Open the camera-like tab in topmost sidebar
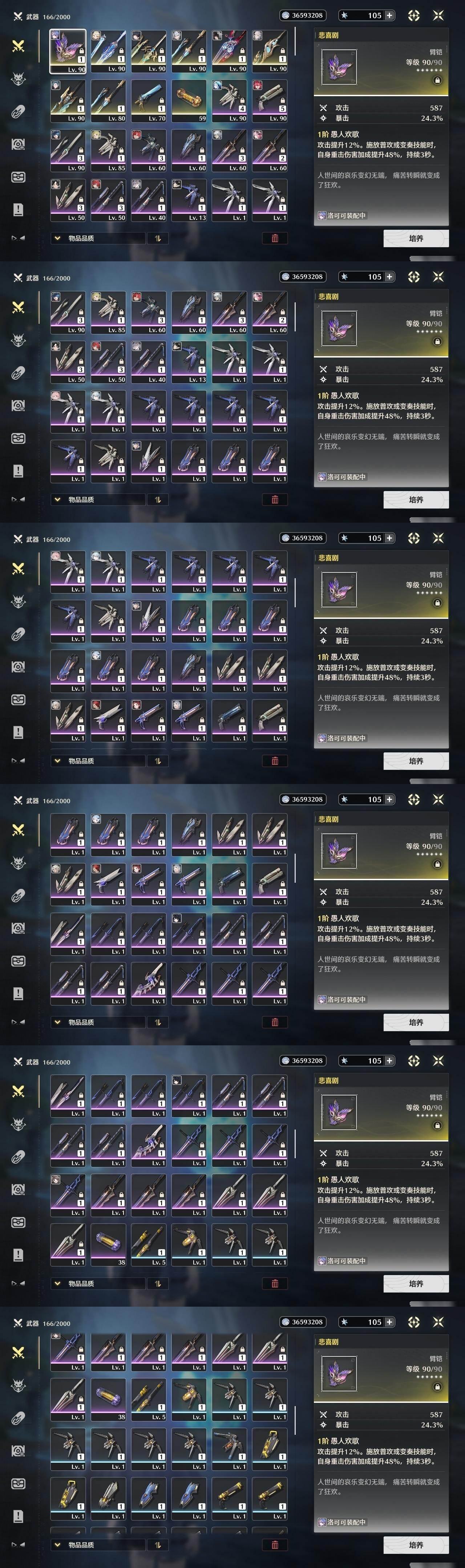 (18, 144)
